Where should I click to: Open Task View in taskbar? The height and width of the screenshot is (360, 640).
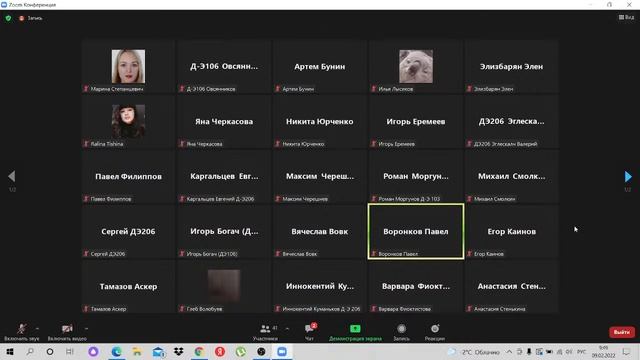click(70, 351)
